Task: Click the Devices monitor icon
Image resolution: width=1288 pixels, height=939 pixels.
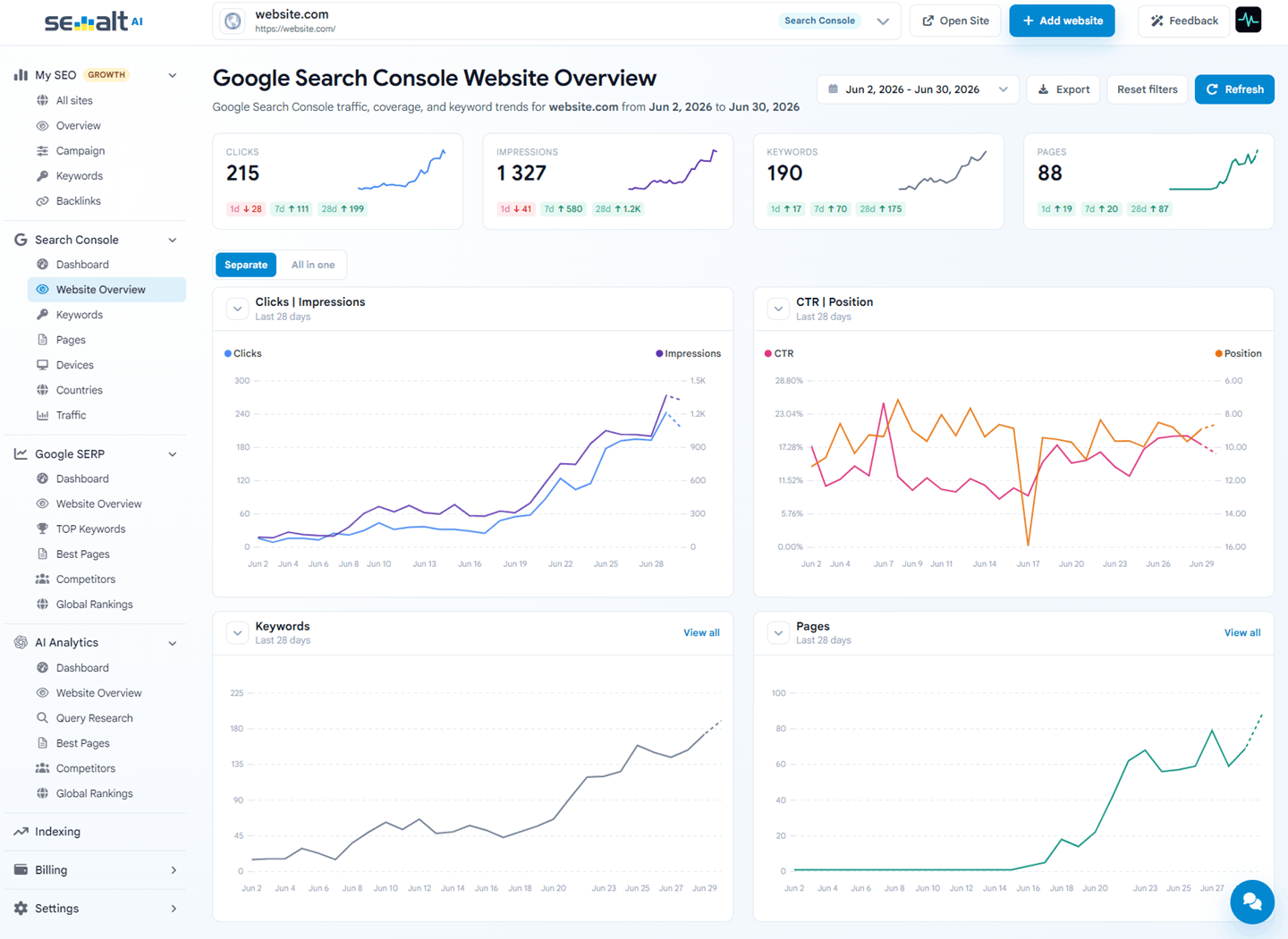Action: (x=42, y=365)
